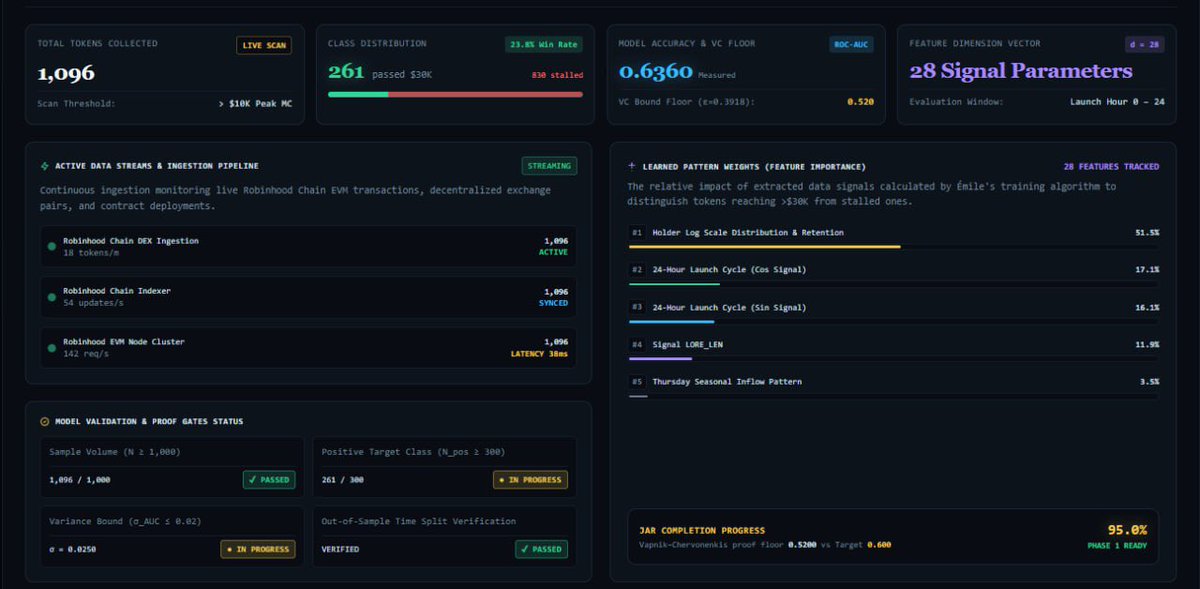Click the #4 rank badge beside Signal LORE_LEN
Viewport: 1200px width, 589px height.
coord(637,344)
